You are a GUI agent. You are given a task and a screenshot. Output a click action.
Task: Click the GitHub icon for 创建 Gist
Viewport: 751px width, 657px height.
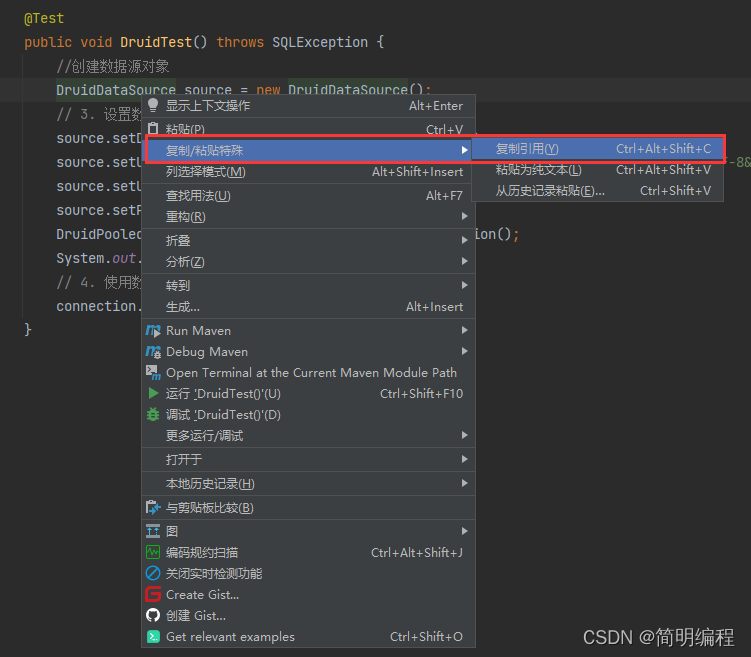pos(153,615)
